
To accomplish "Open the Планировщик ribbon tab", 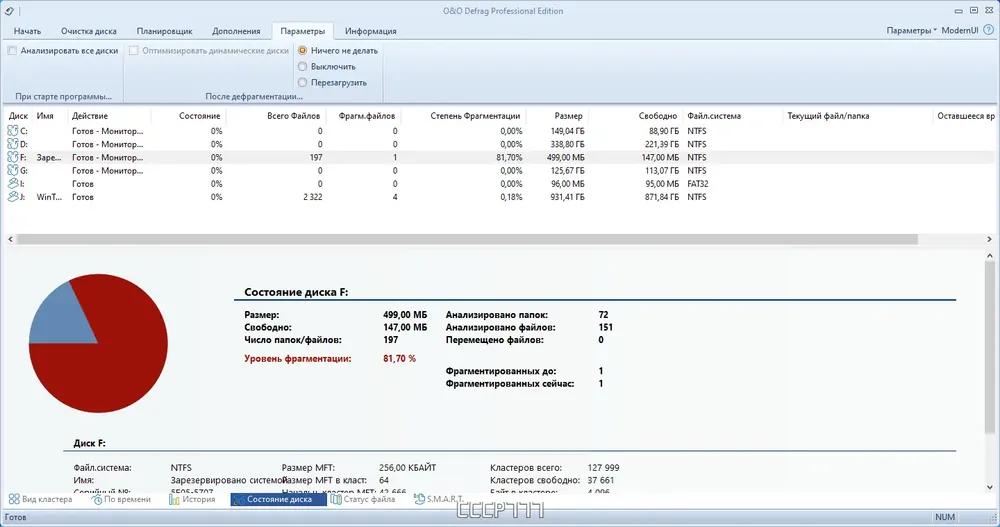I will click(165, 31).
